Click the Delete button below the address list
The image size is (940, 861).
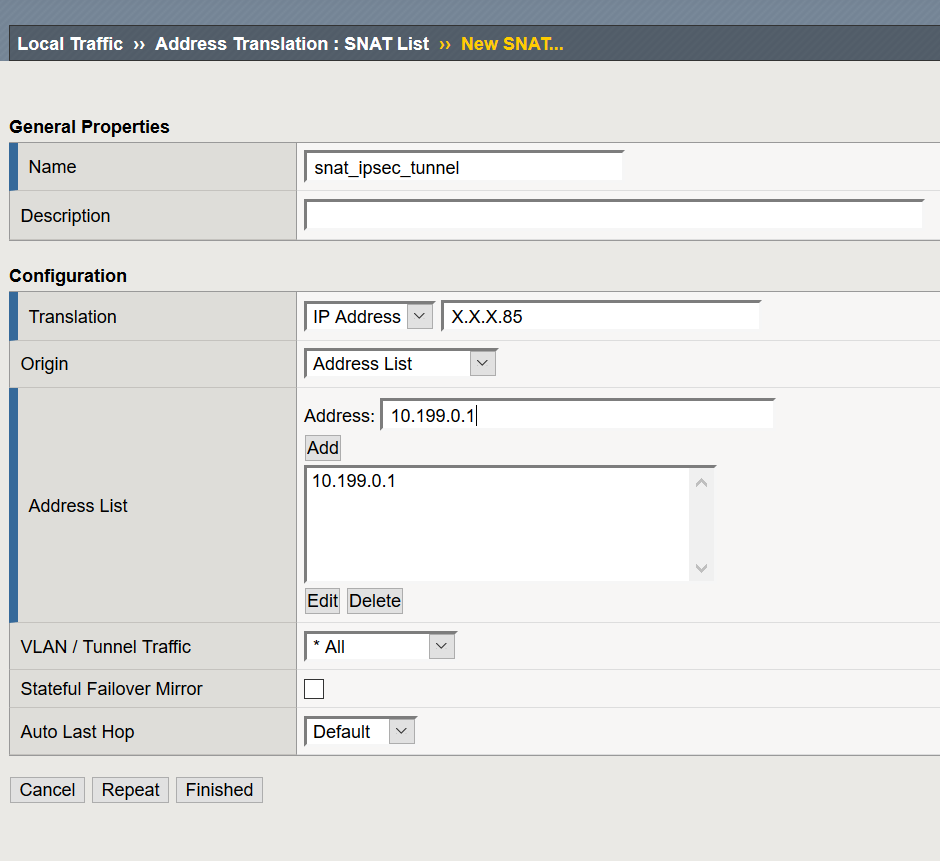coord(374,600)
